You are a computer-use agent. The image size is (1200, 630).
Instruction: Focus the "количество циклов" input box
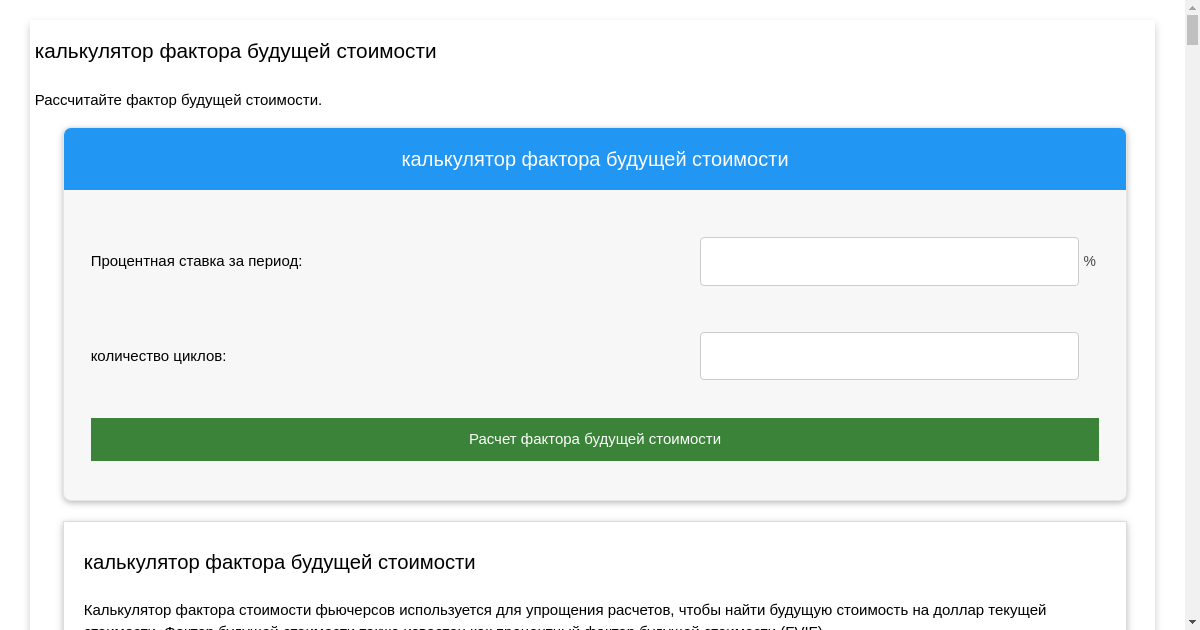pyautogui.click(x=888, y=356)
